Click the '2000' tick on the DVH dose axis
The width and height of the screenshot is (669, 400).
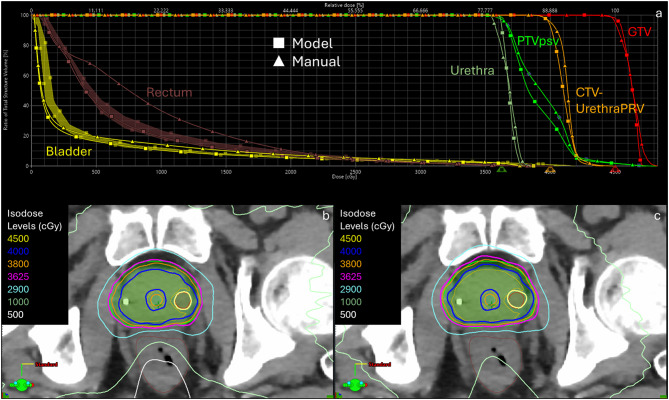coord(291,172)
